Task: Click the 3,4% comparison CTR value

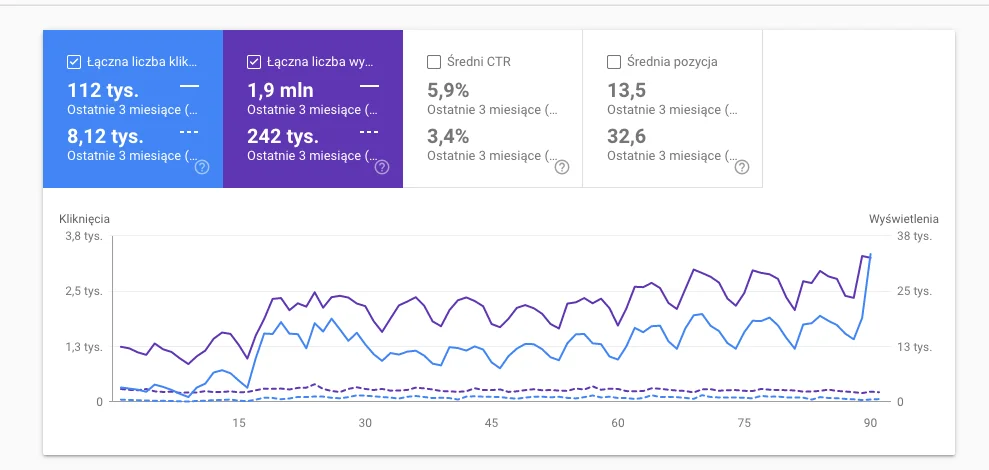Action: pos(448,136)
